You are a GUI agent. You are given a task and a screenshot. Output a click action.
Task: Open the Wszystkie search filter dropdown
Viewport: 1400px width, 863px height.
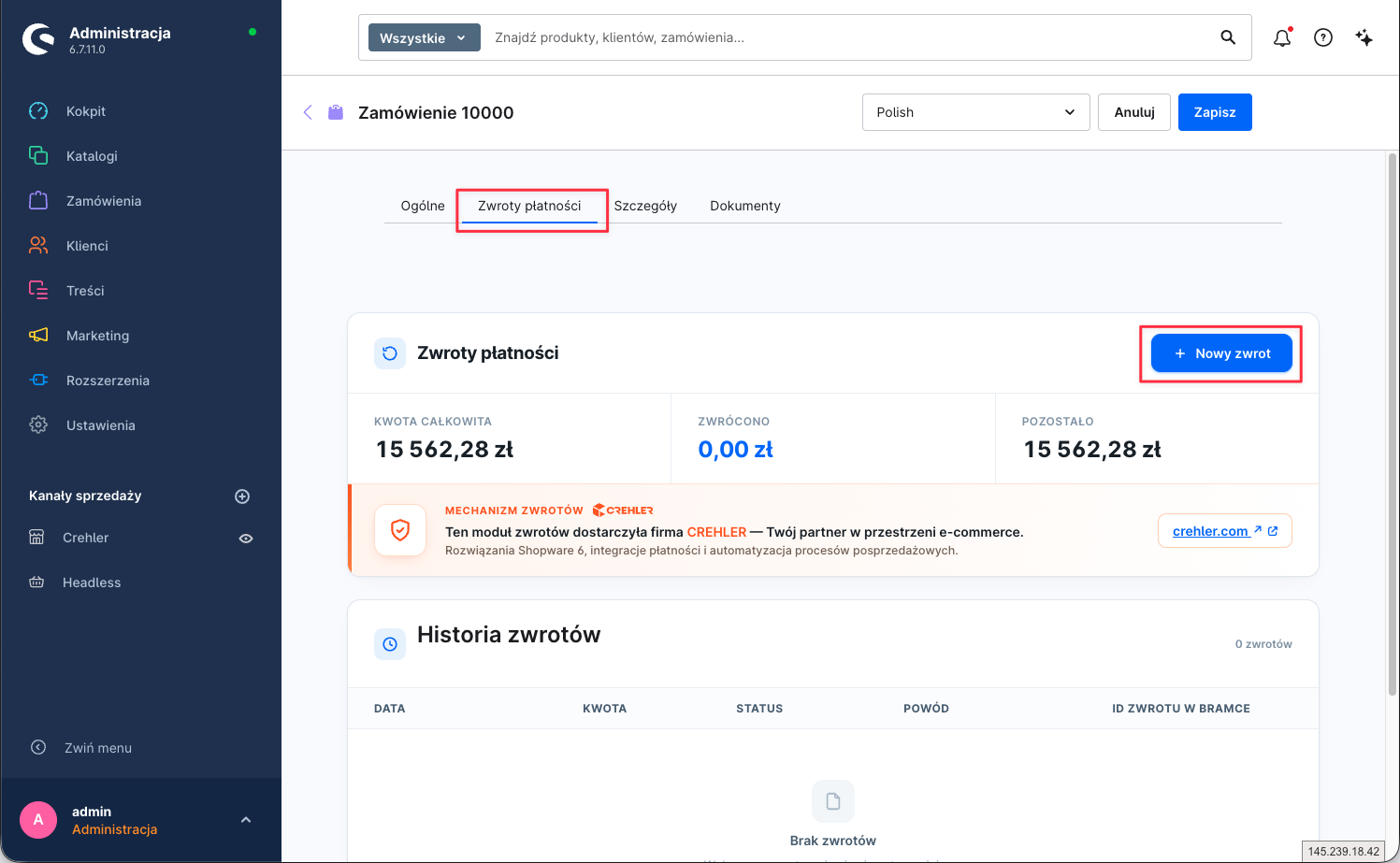click(425, 37)
